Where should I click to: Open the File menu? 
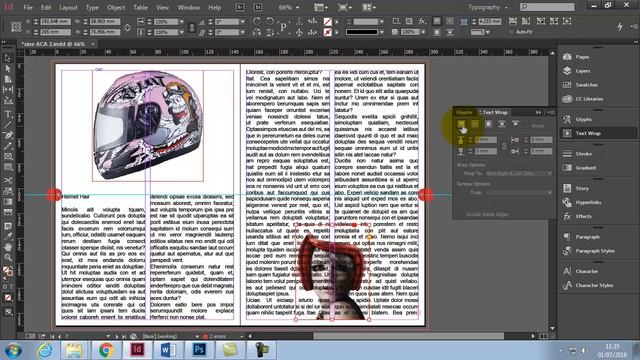28,7
